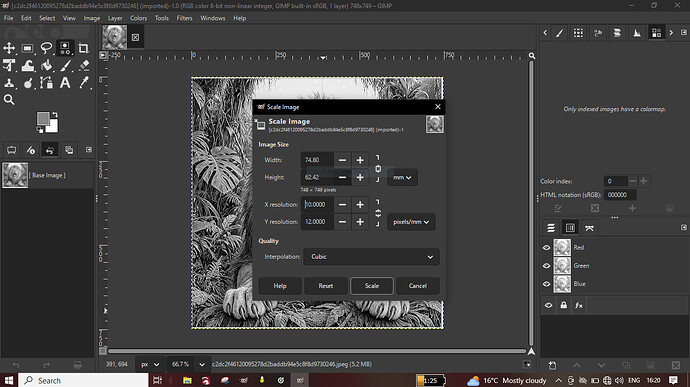The height and width of the screenshot is (387, 690).
Task: Select the Text tool
Action: 65,83
